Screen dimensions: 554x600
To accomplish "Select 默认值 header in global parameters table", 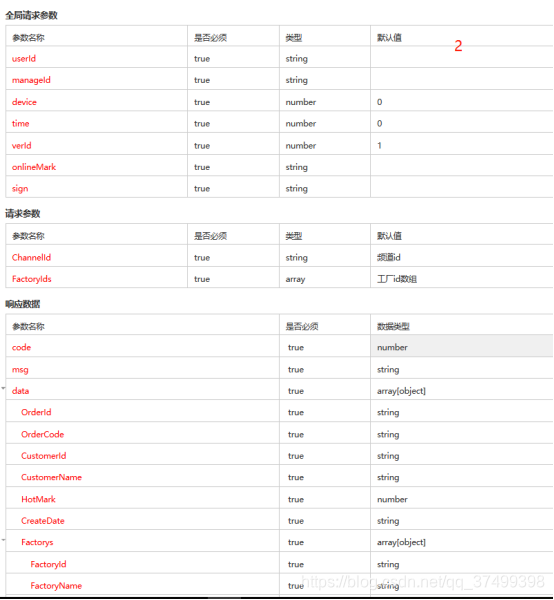I will point(389,38).
